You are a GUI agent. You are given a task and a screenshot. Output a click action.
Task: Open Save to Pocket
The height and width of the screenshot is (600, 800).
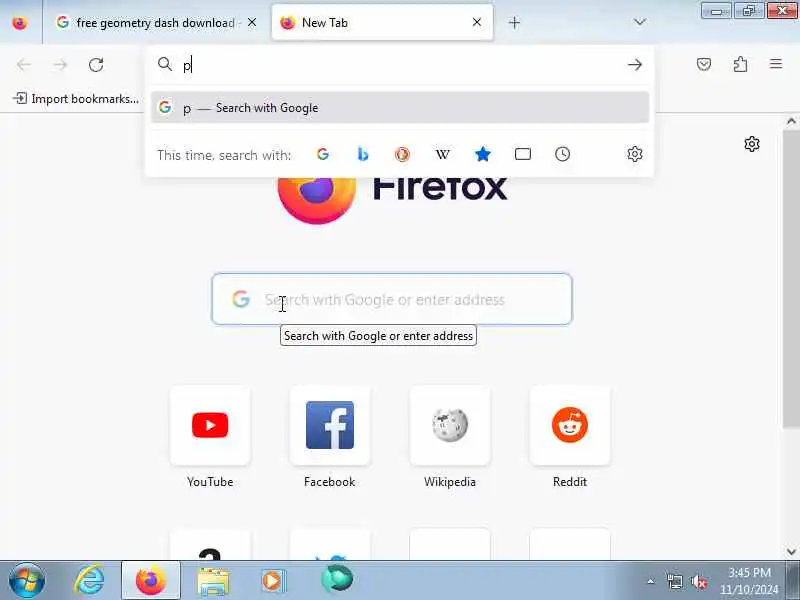click(704, 64)
